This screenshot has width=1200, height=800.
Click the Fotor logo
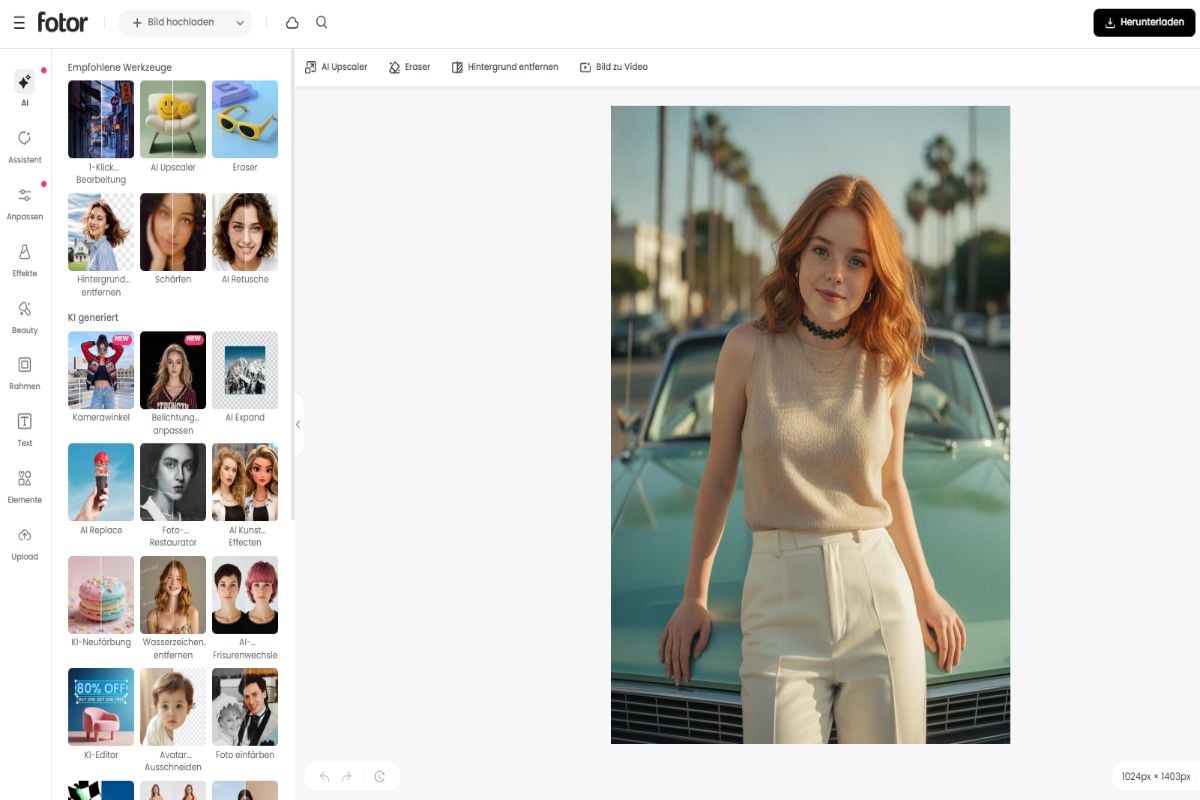(63, 22)
